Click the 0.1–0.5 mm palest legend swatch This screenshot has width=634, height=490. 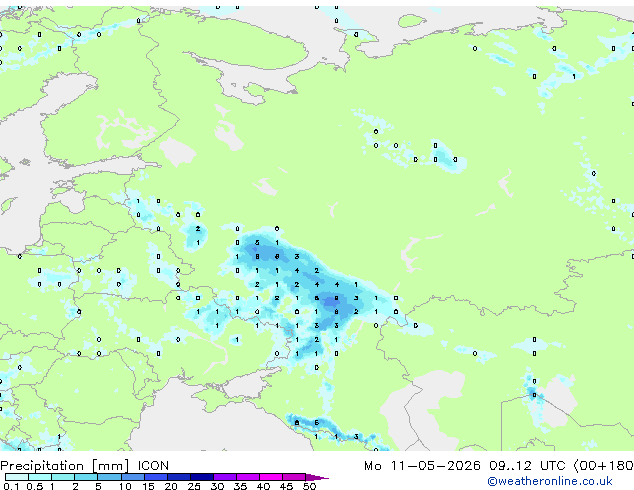tap(17, 477)
